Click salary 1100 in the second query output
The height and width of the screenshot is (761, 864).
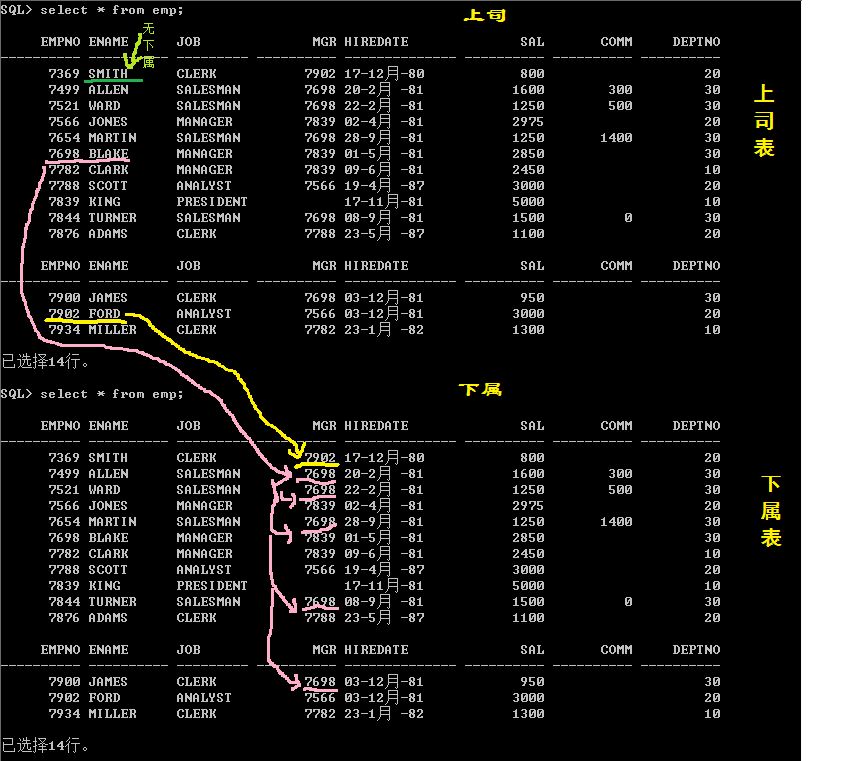pos(528,618)
